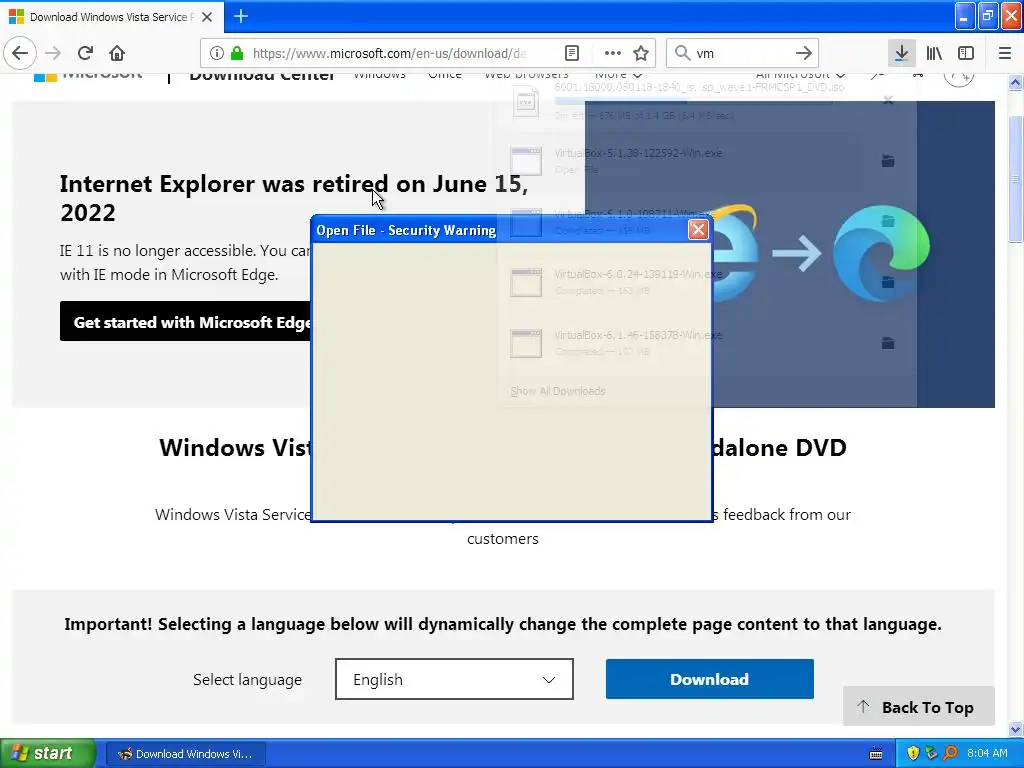Open a new tab with plus button
The width and height of the screenshot is (1024, 768).
[x=241, y=16]
